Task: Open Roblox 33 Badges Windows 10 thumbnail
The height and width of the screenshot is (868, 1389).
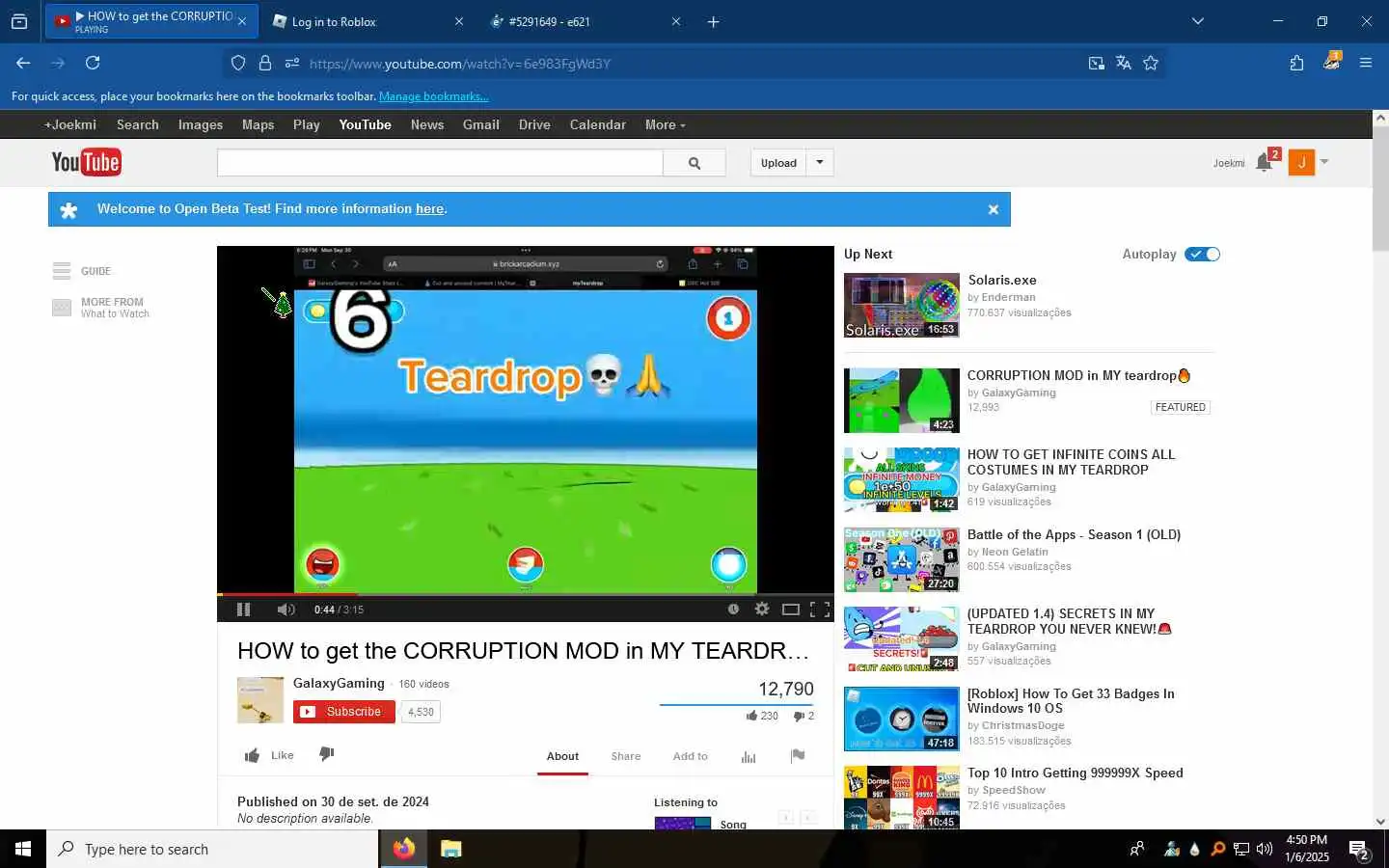Action: [x=902, y=719]
